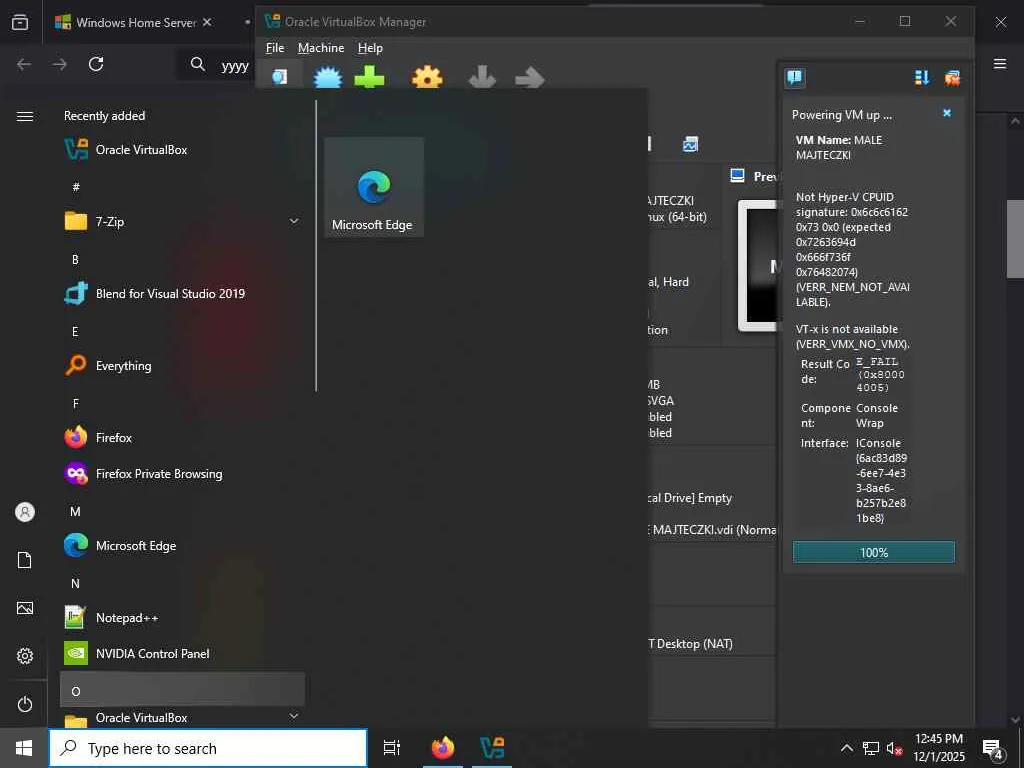Image resolution: width=1024 pixels, height=768 pixels.
Task: Open NVIDIA Control Panel
Action: point(182,653)
